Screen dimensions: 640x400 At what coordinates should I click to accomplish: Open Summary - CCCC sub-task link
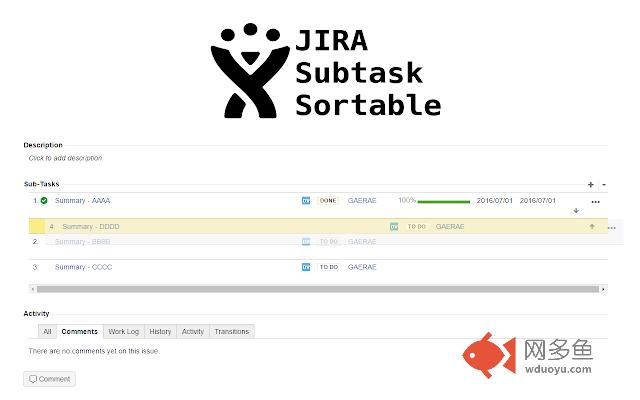(x=83, y=267)
